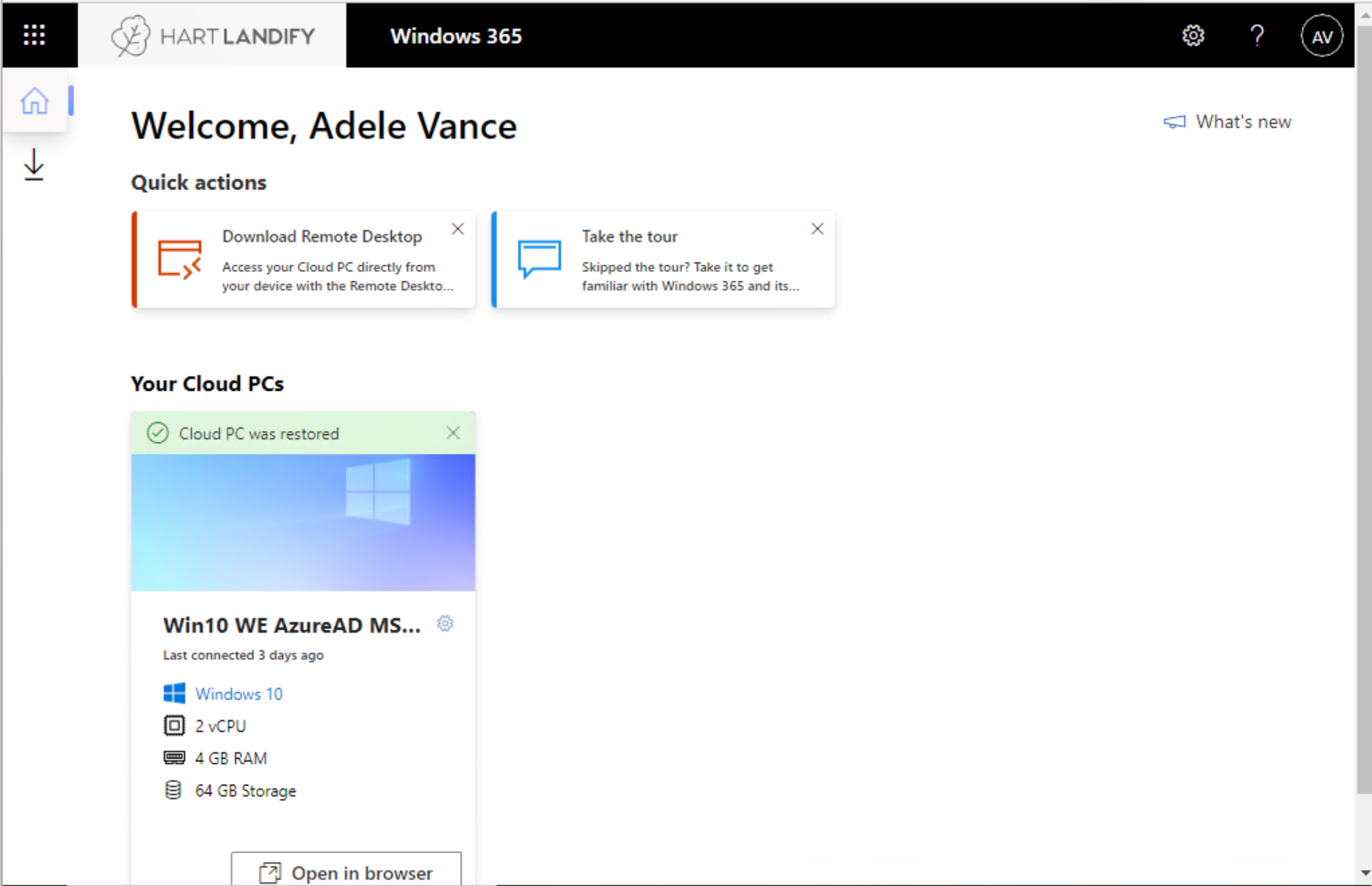Click the Cloud PC wallpaper thumbnail
The height and width of the screenshot is (886, 1372).
(303, 523)
